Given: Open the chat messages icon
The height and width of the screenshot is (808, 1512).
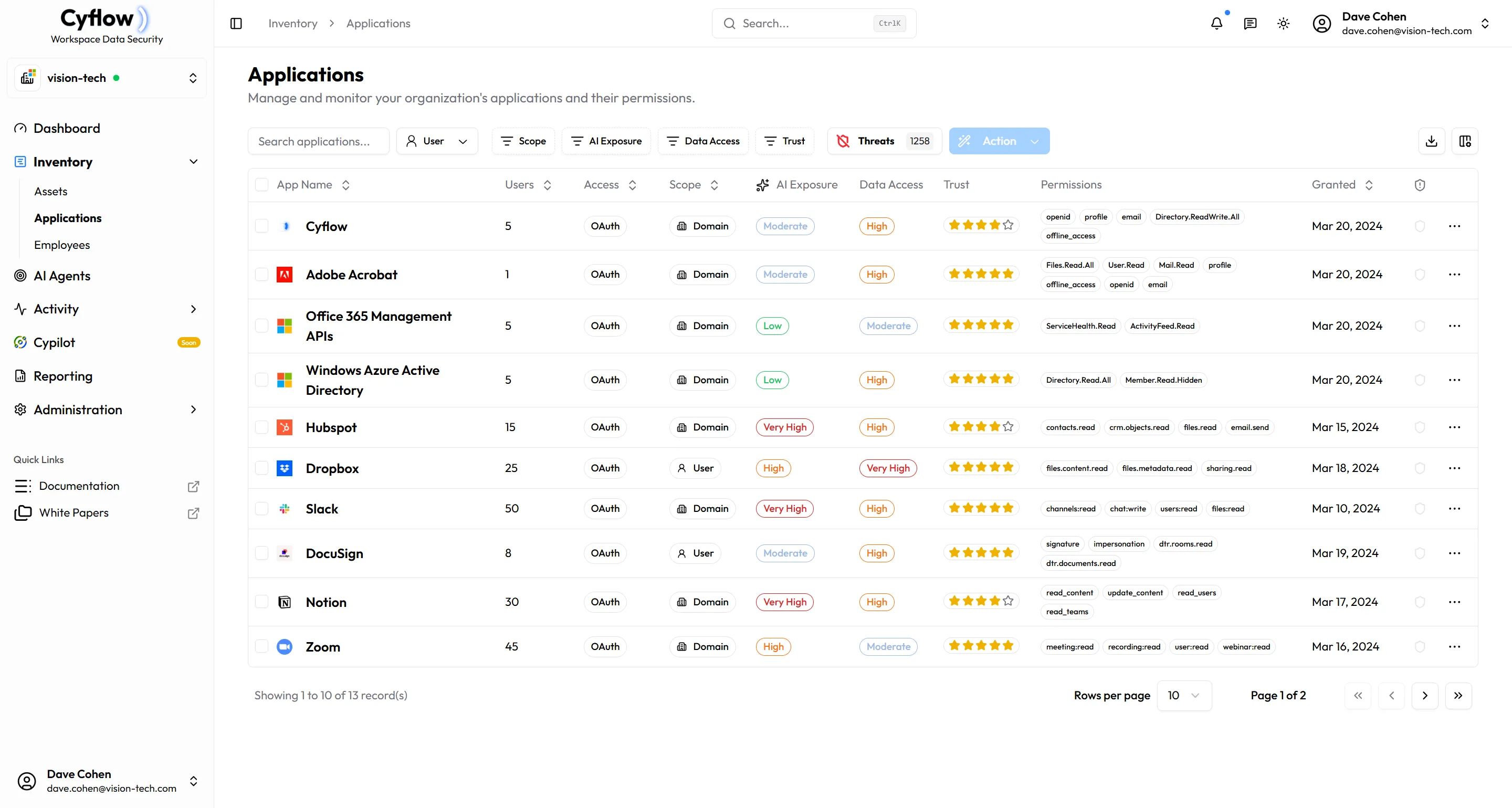Looking at the screenshot, I should pos(1250,24).
